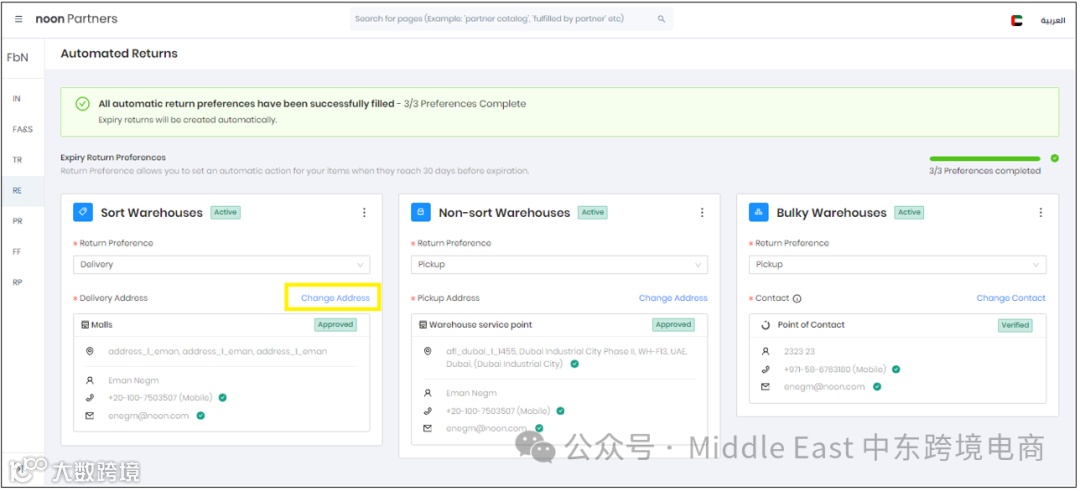Click the Sort Warehouses tag icon
This screenshot has height=491, width=1080.
(83, 212)
